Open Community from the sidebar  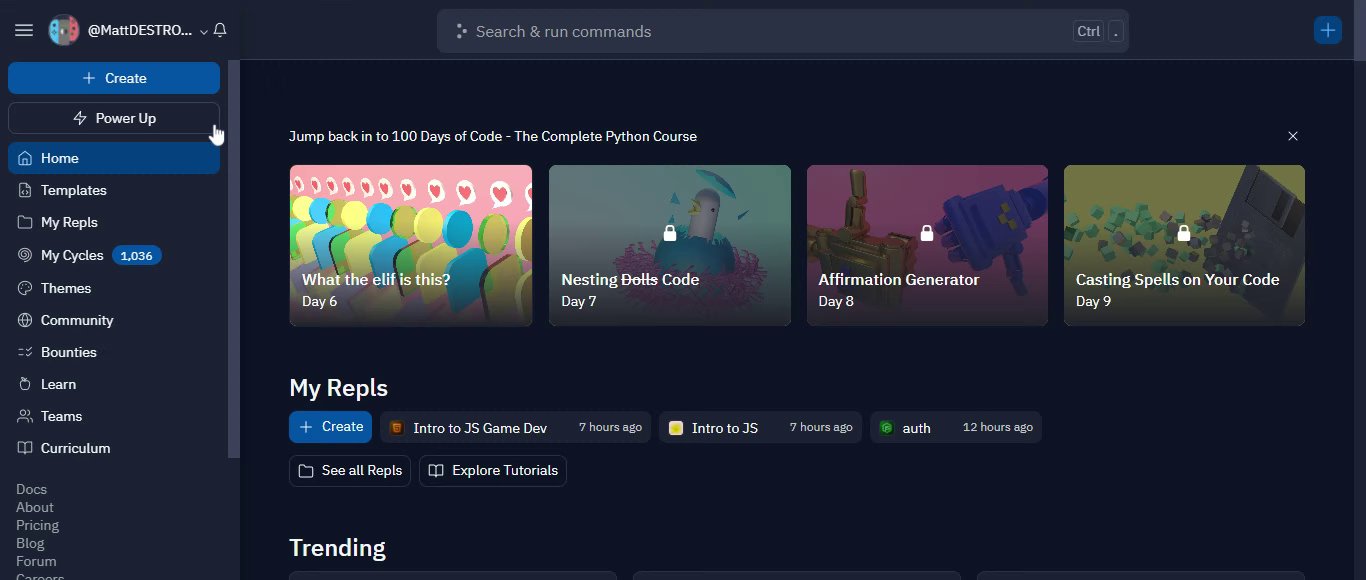(x=114, y=320)
